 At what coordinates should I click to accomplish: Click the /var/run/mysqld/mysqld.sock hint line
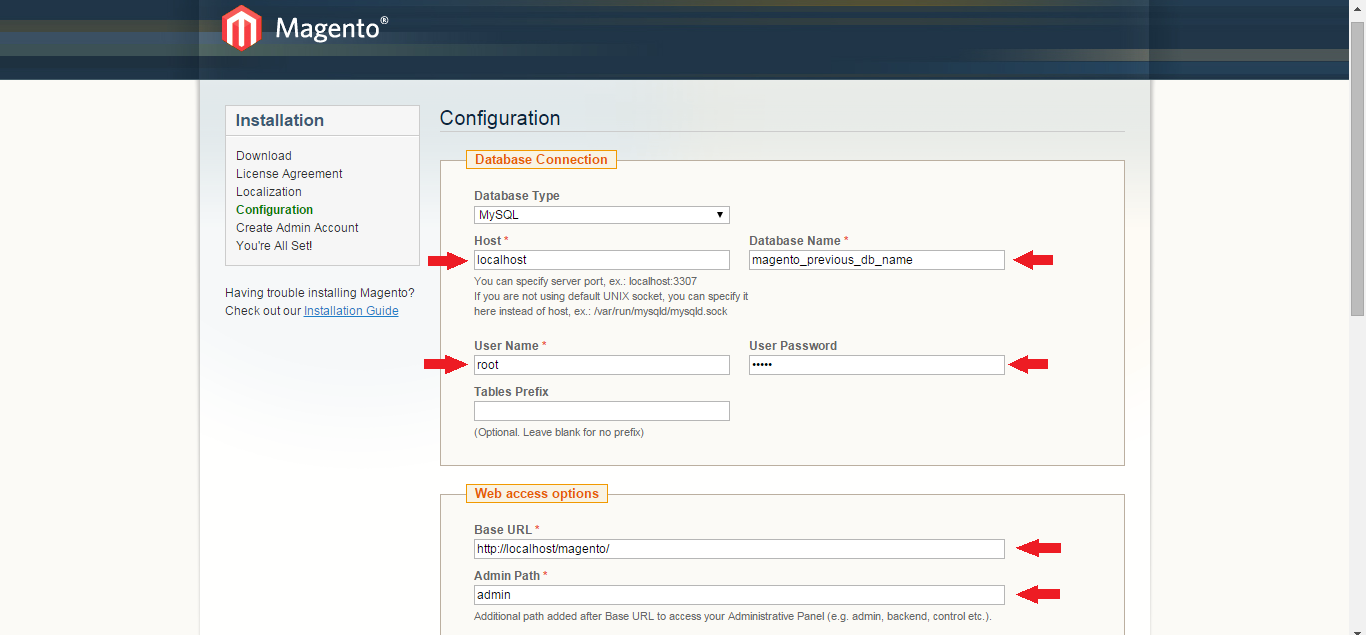click(x=601, y=311)
